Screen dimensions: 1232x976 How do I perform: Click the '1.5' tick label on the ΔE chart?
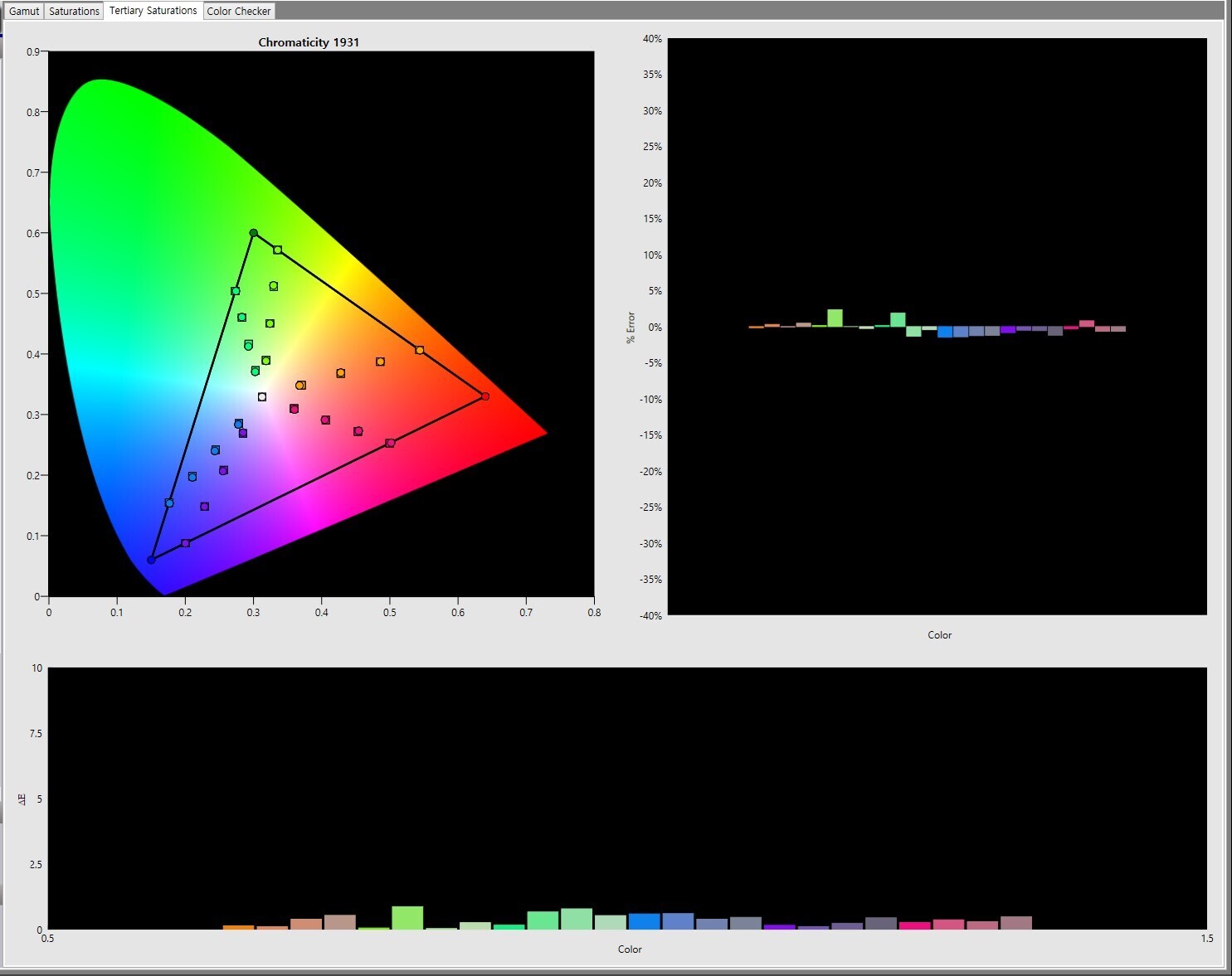1206,939
